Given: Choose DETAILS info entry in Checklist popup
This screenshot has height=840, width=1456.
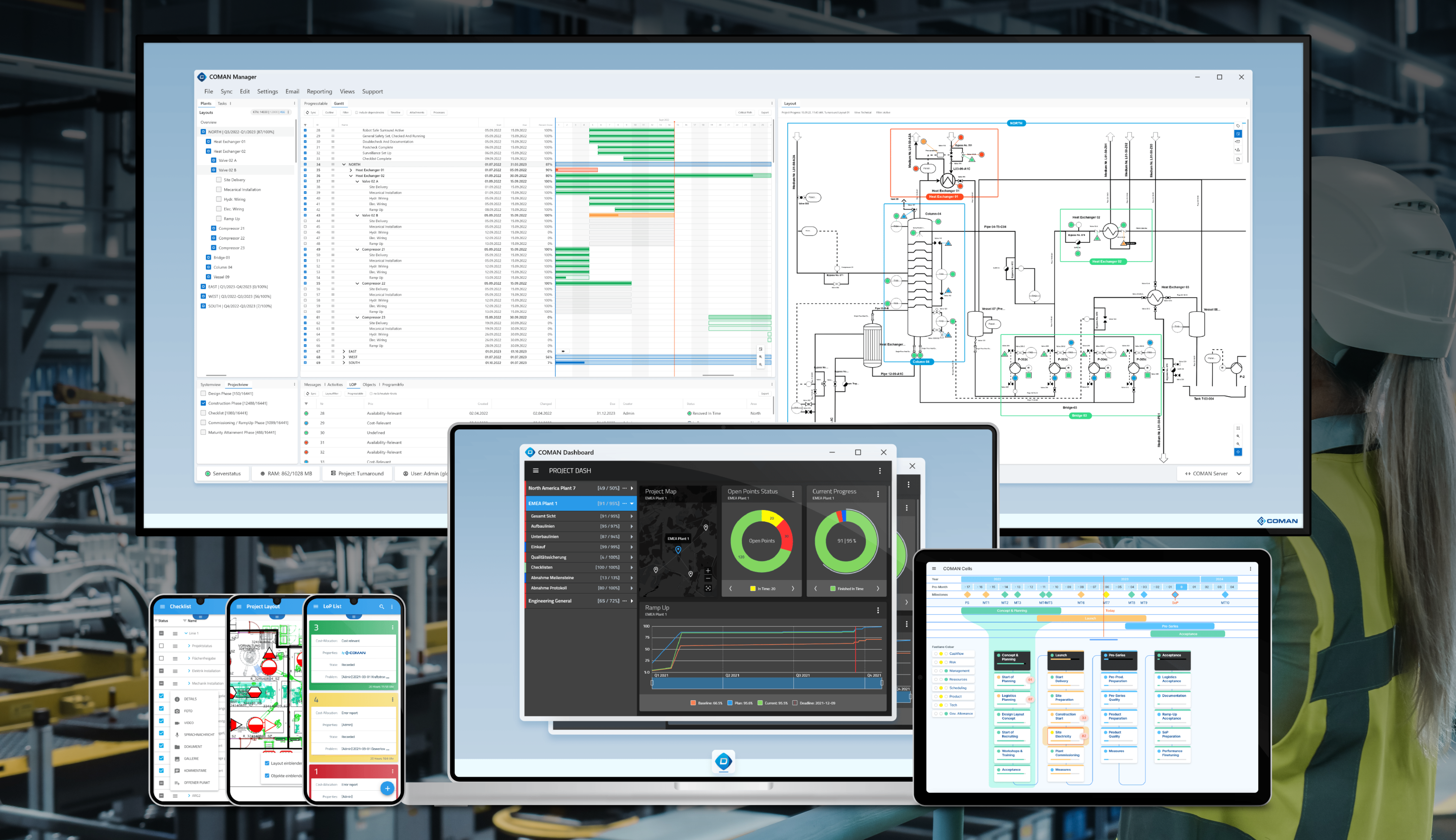Looking at the screenshot, I should pos(186,699).
